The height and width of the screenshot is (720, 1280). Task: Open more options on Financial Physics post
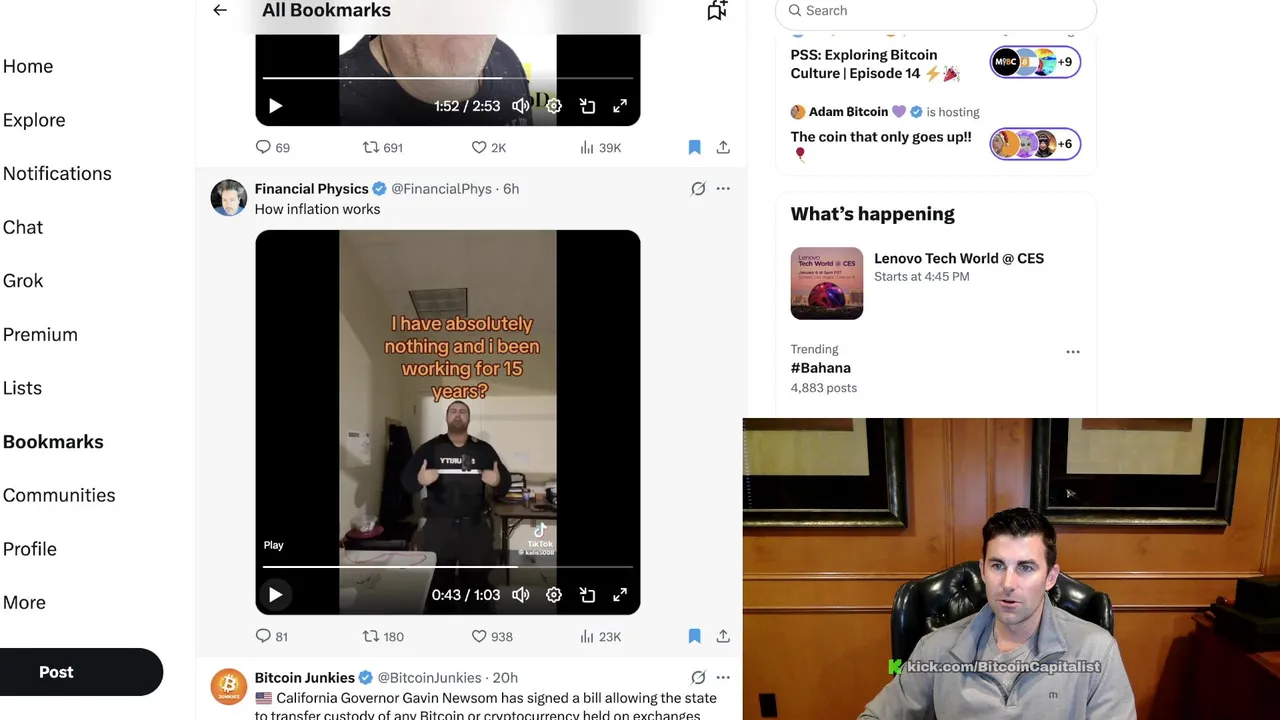click(723, 188)
